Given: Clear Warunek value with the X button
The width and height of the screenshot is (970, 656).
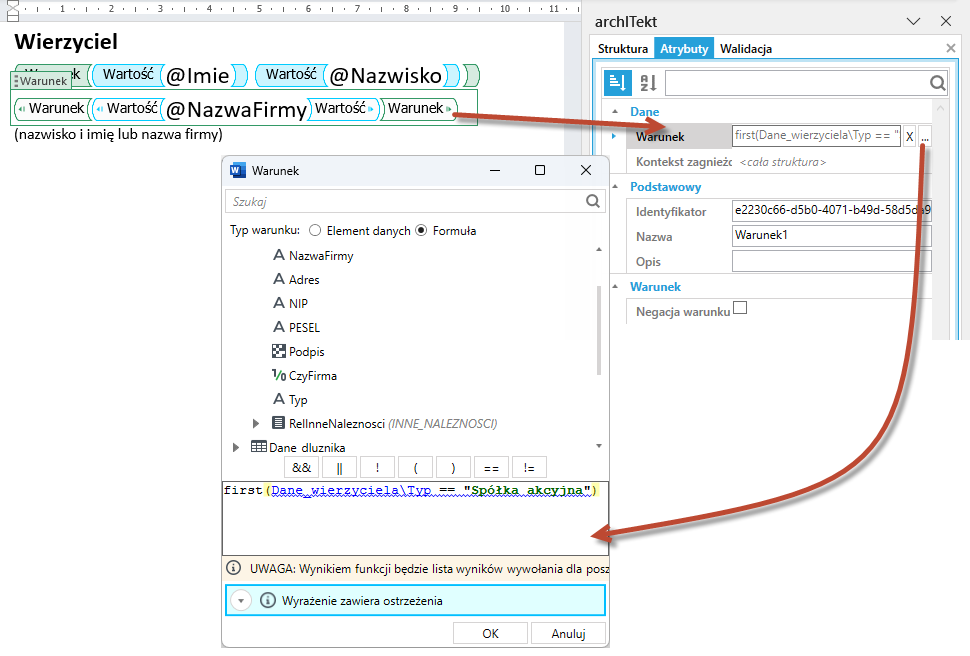Looking at the screenshot, I should click(x=909, y=136).
